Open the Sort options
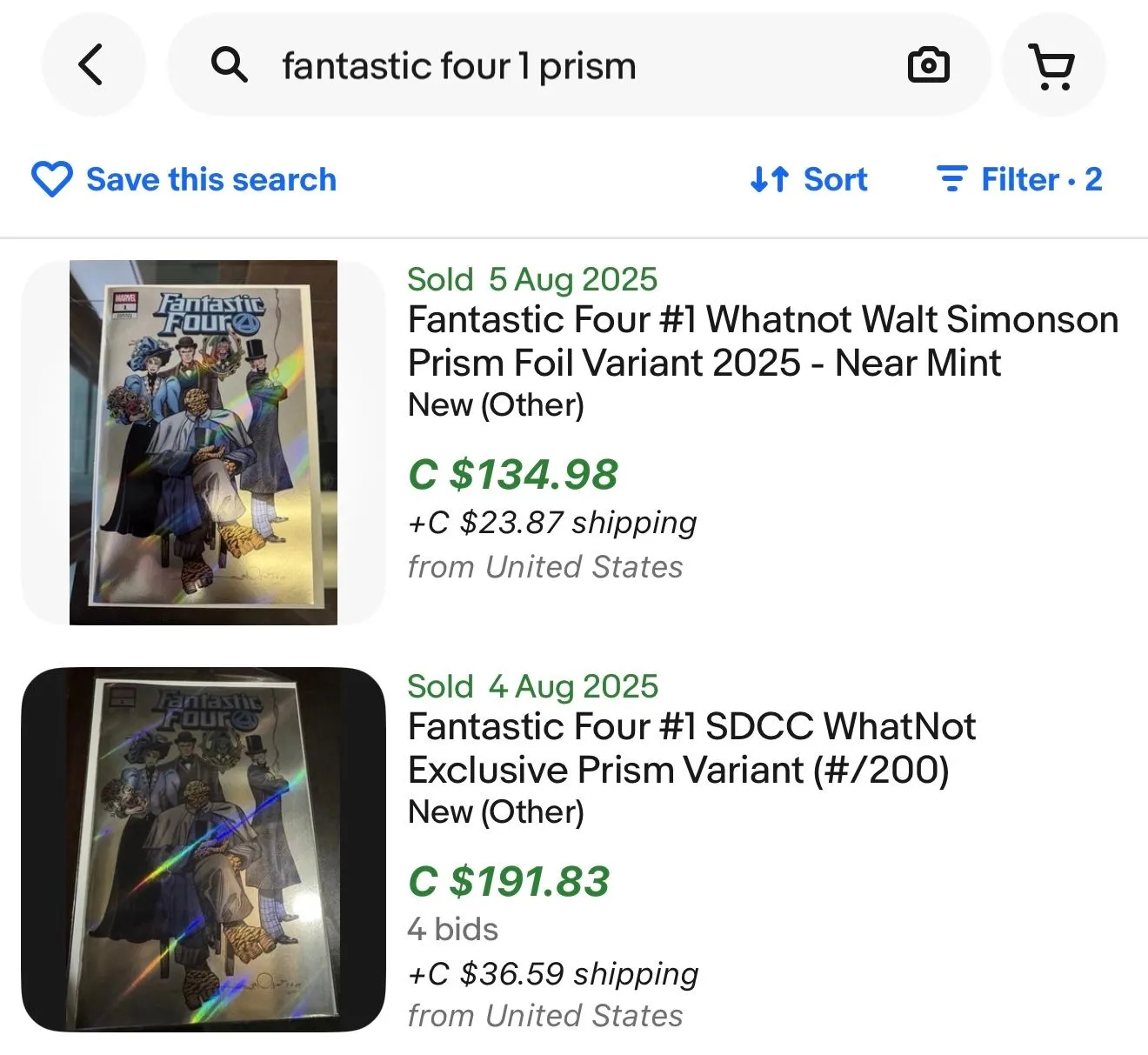The image size is (1148, 1055). point(809,179)
